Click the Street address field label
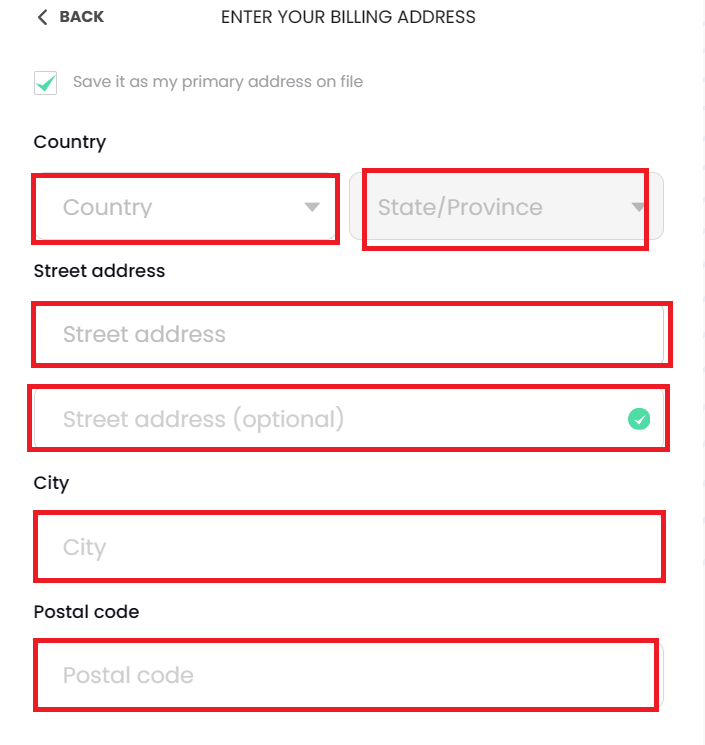The height and width of the screenshot is (745, 705). [x=99, y=270]
